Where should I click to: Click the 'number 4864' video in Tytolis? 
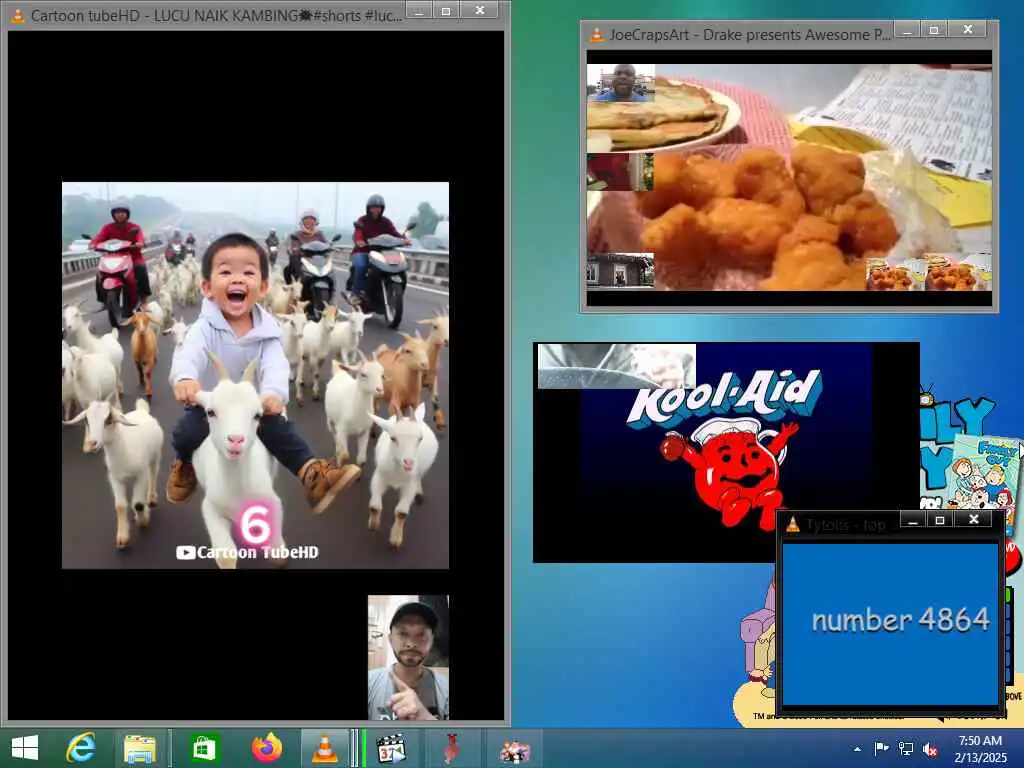(x=891, y=624)
